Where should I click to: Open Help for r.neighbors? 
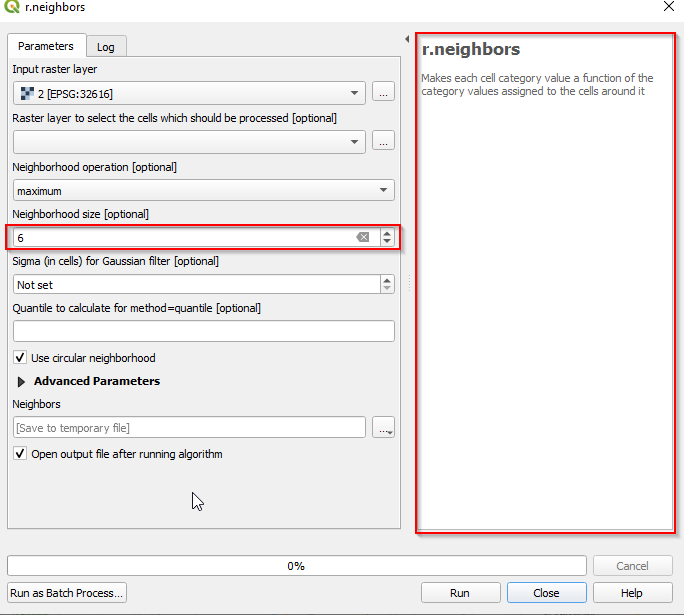(632, 593)
